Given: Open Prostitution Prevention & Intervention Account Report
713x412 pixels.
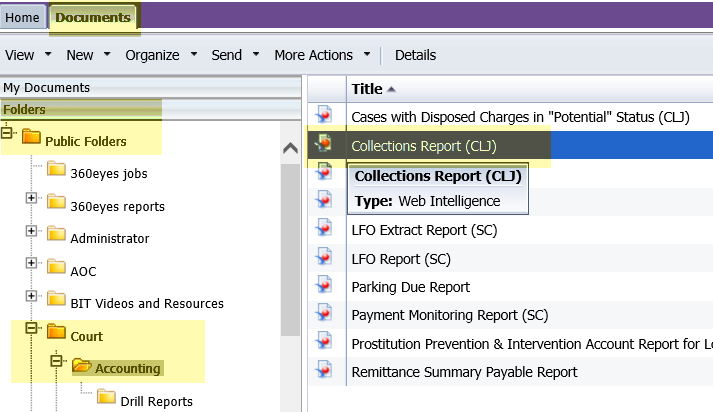Looking at the screenshot, I should pos(532,344).
